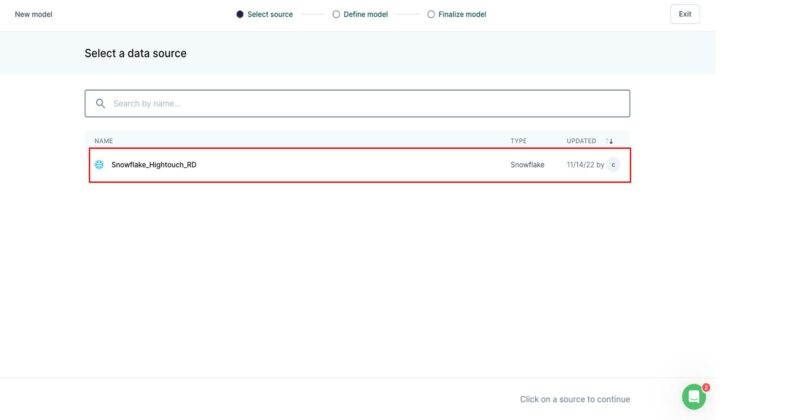This screenshot has height=420, width=800.
Task: Click the Finalize model step circle
Action: click(431, 15)
